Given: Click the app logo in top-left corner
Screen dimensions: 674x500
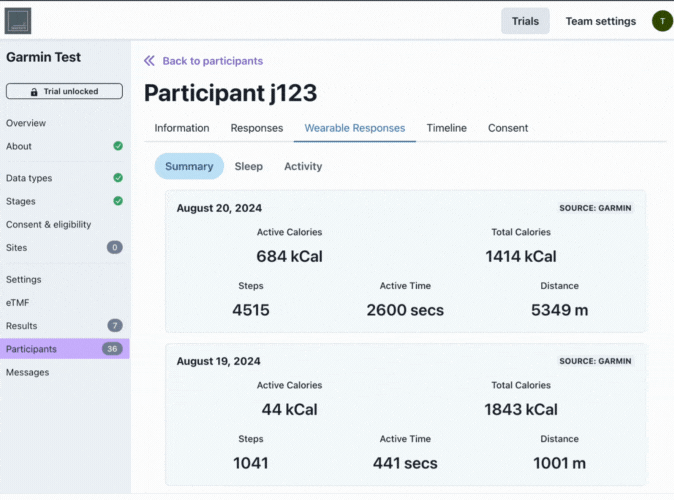Looking at the screenshot, I should [18, 21].
